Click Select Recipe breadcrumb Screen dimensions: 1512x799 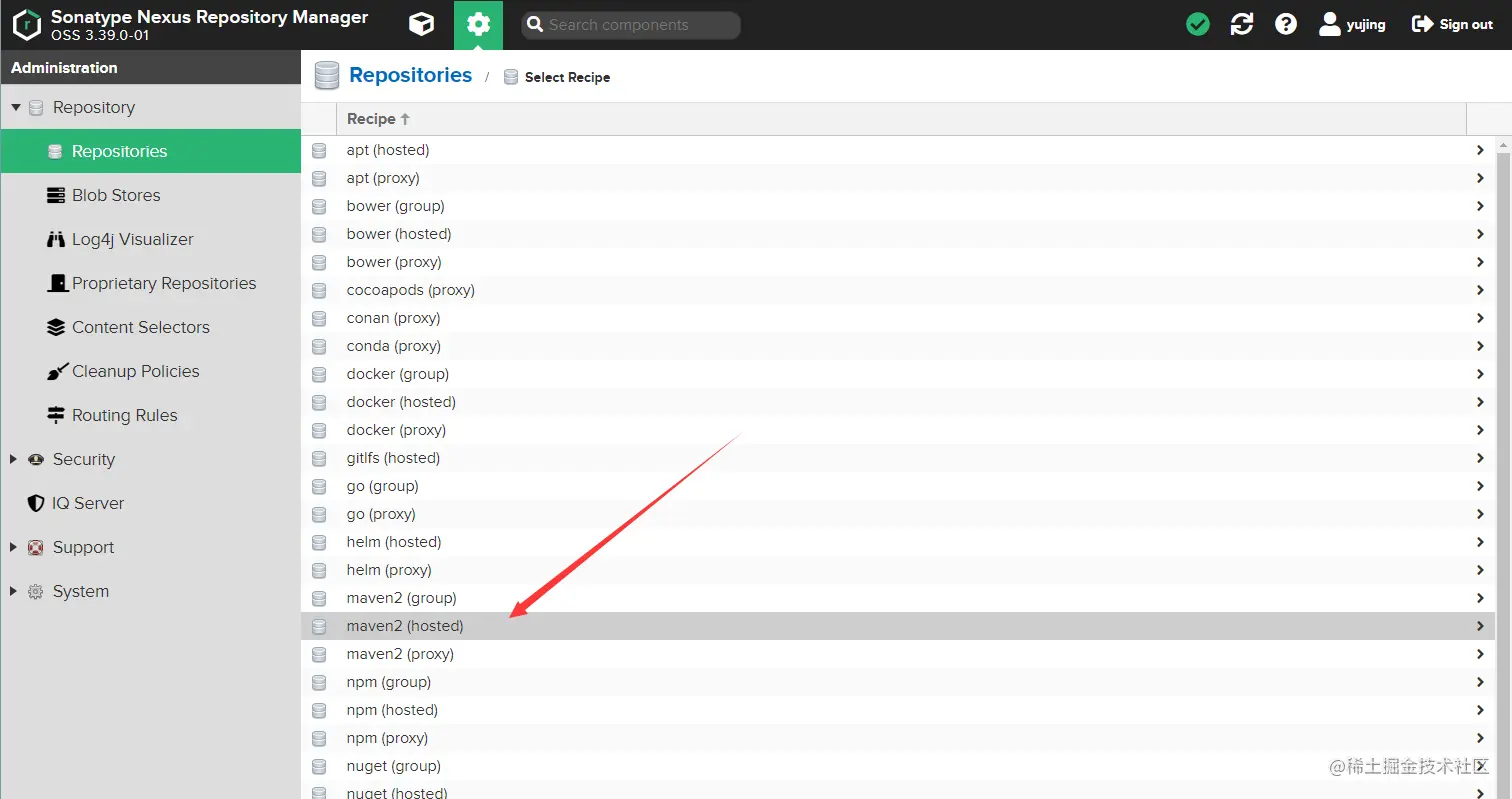[x=567, y=77]
